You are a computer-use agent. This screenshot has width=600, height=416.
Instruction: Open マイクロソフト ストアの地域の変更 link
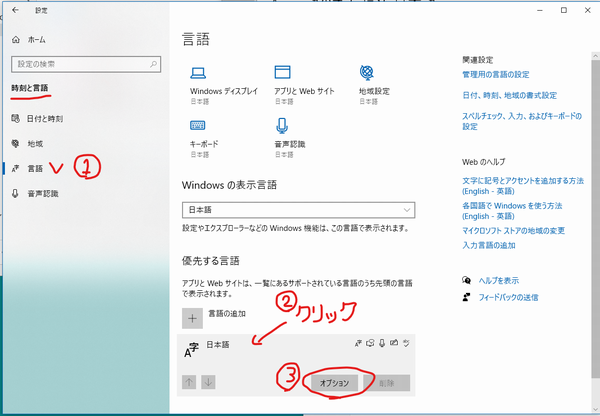coord(514,231)
